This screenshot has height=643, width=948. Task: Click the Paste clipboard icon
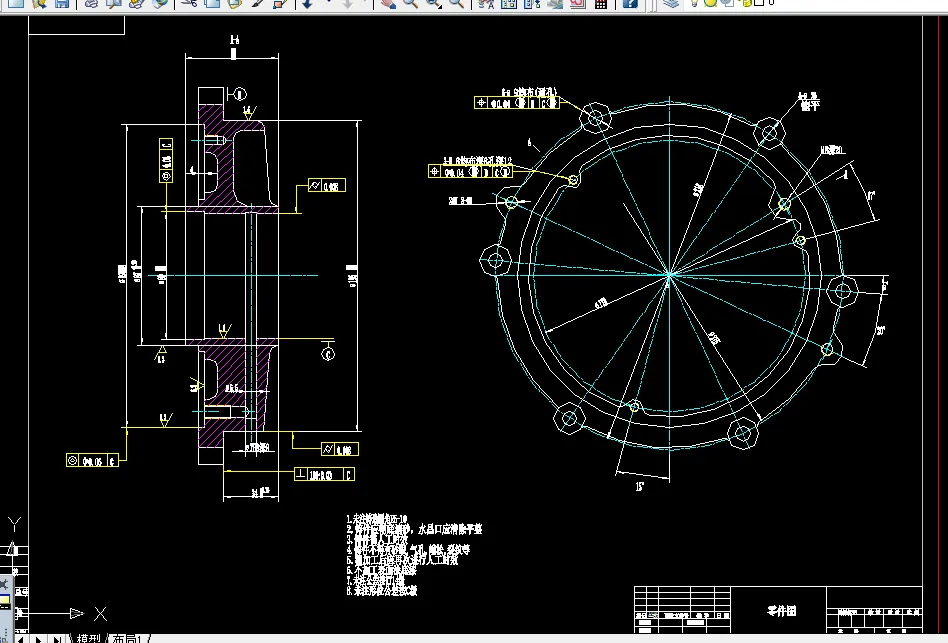pyautogui.click(x=235, y=3)
